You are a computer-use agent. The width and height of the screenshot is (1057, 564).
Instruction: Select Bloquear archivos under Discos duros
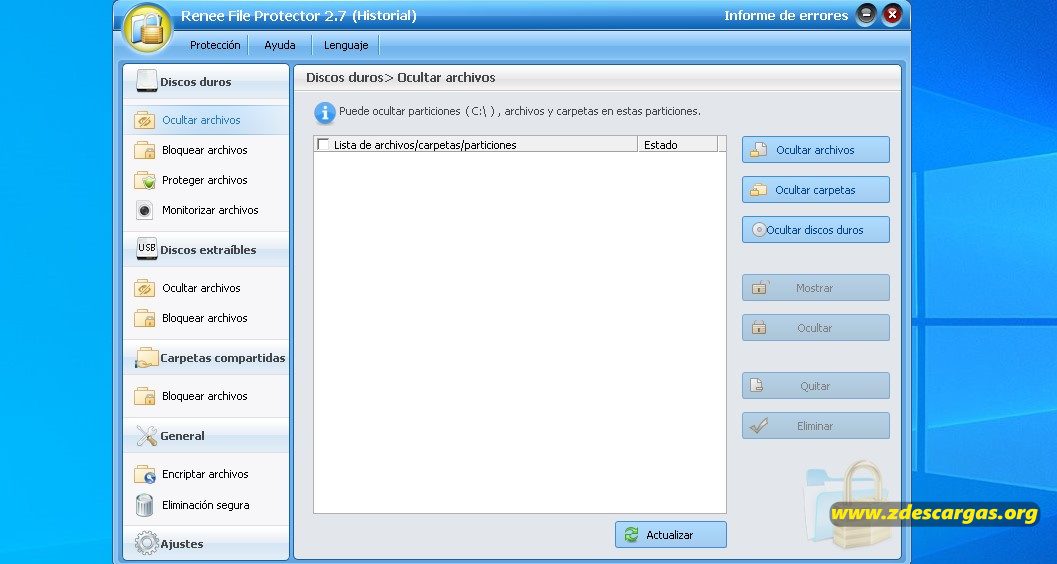click(206, 150)
